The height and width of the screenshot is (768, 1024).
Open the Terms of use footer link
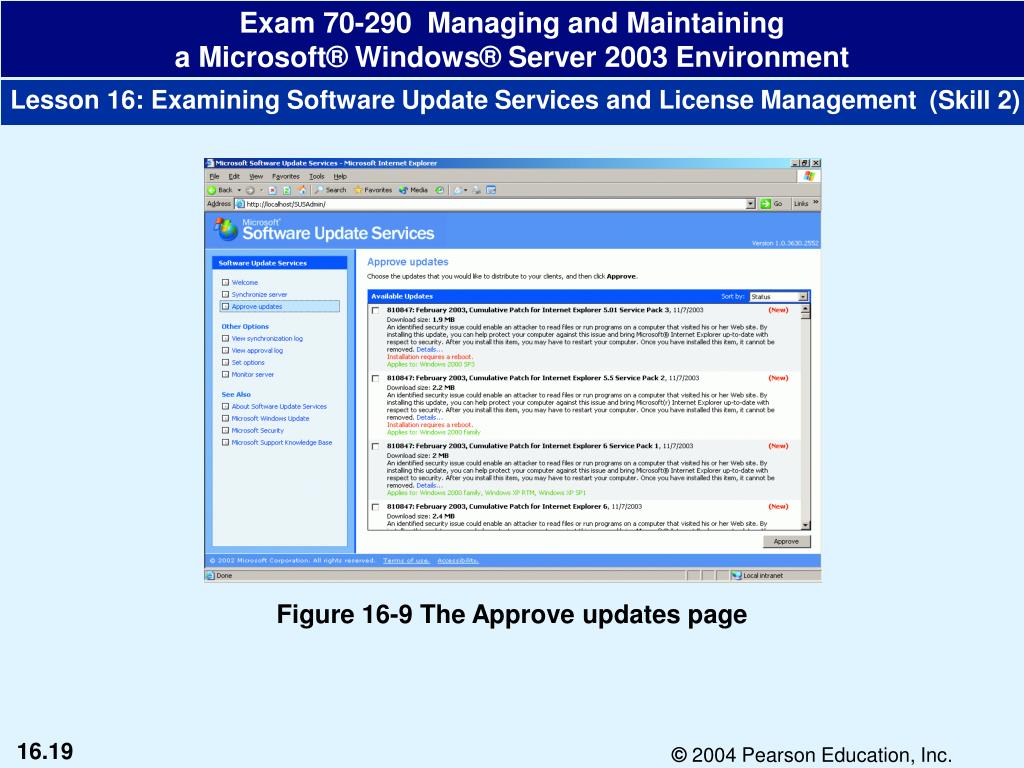tap(406, 560)
